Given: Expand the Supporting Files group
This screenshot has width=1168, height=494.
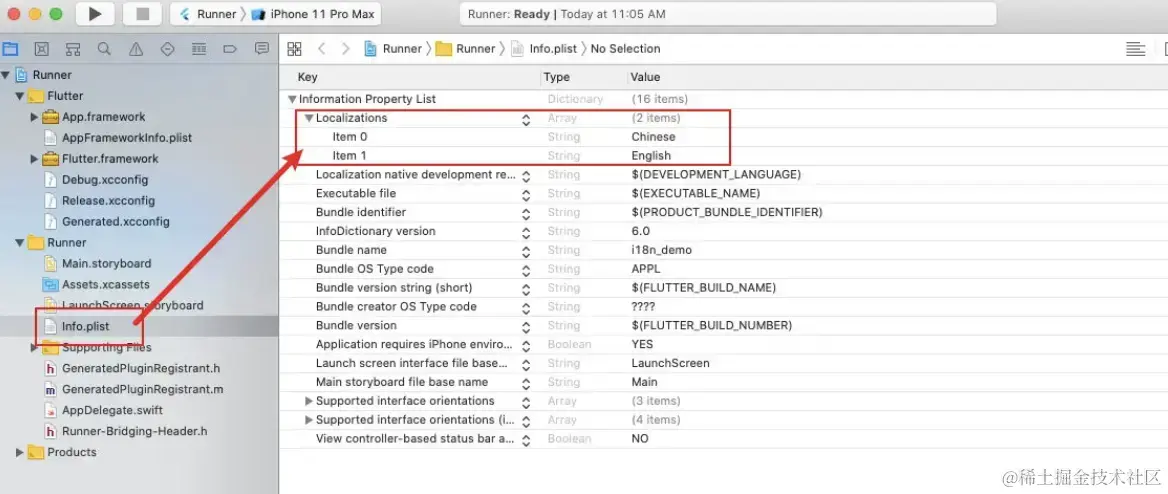Looking at the screenshot, I should (34, 347).
